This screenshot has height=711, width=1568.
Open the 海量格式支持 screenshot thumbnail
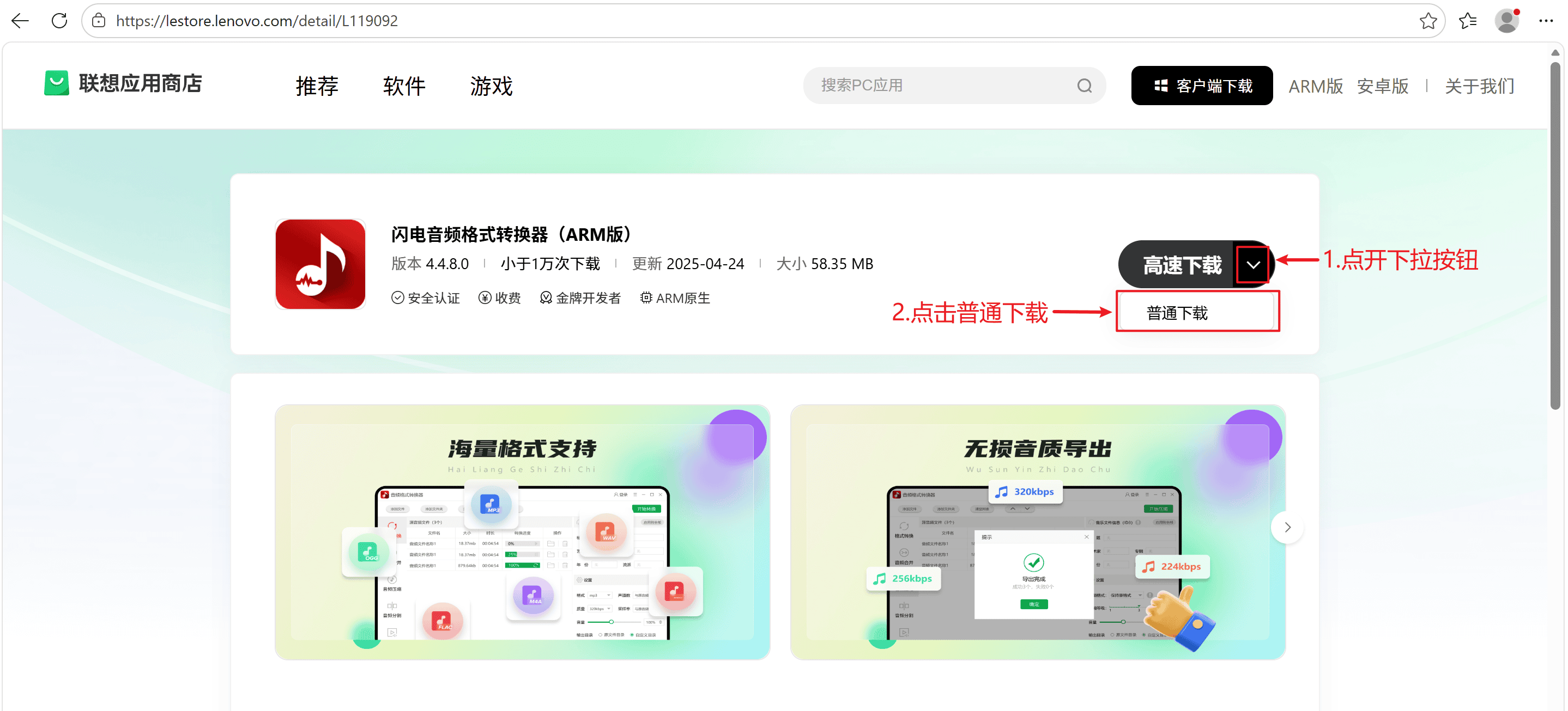click(522, 532)
